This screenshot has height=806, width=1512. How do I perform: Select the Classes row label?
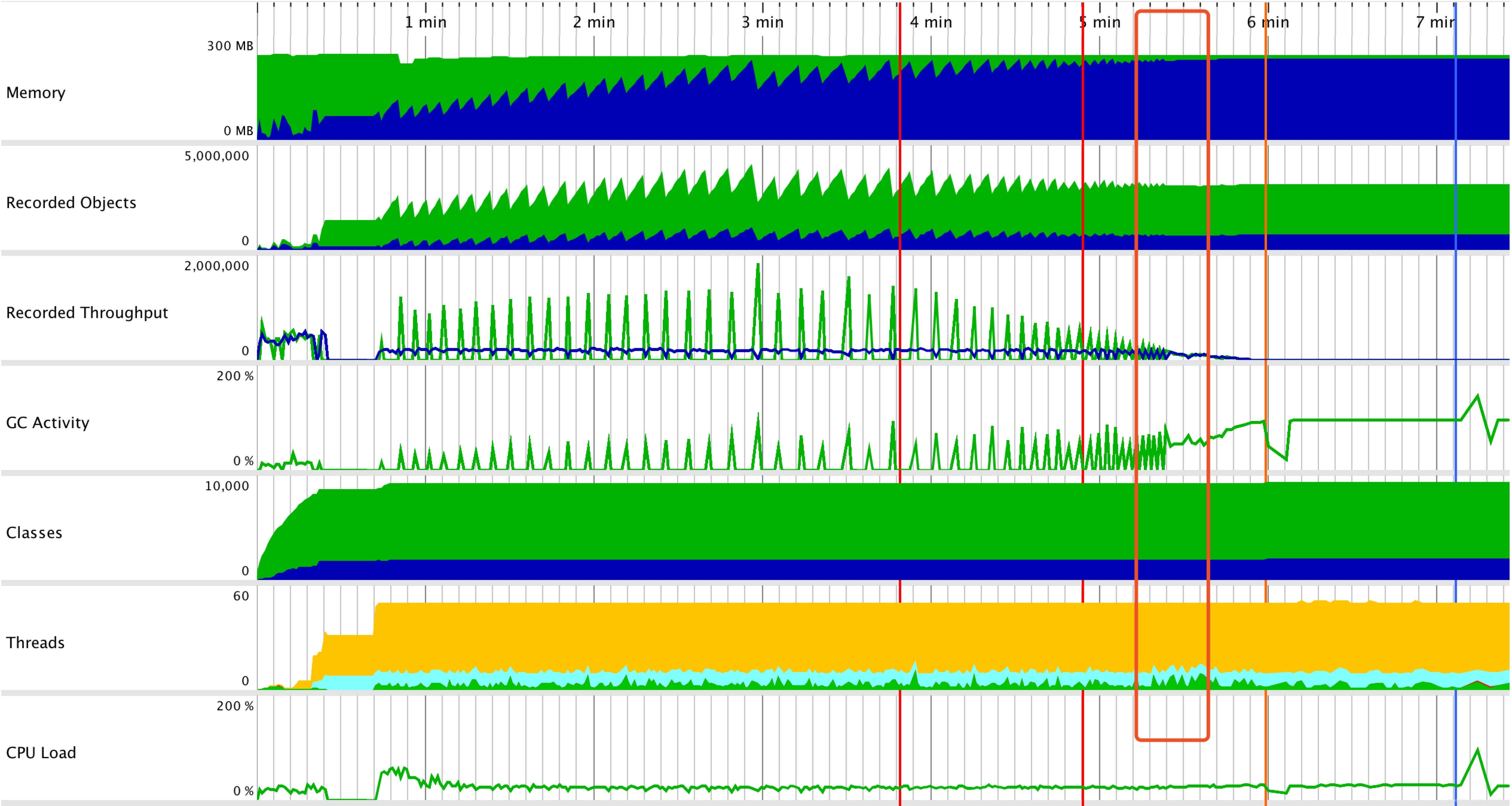tap(34, 532)
